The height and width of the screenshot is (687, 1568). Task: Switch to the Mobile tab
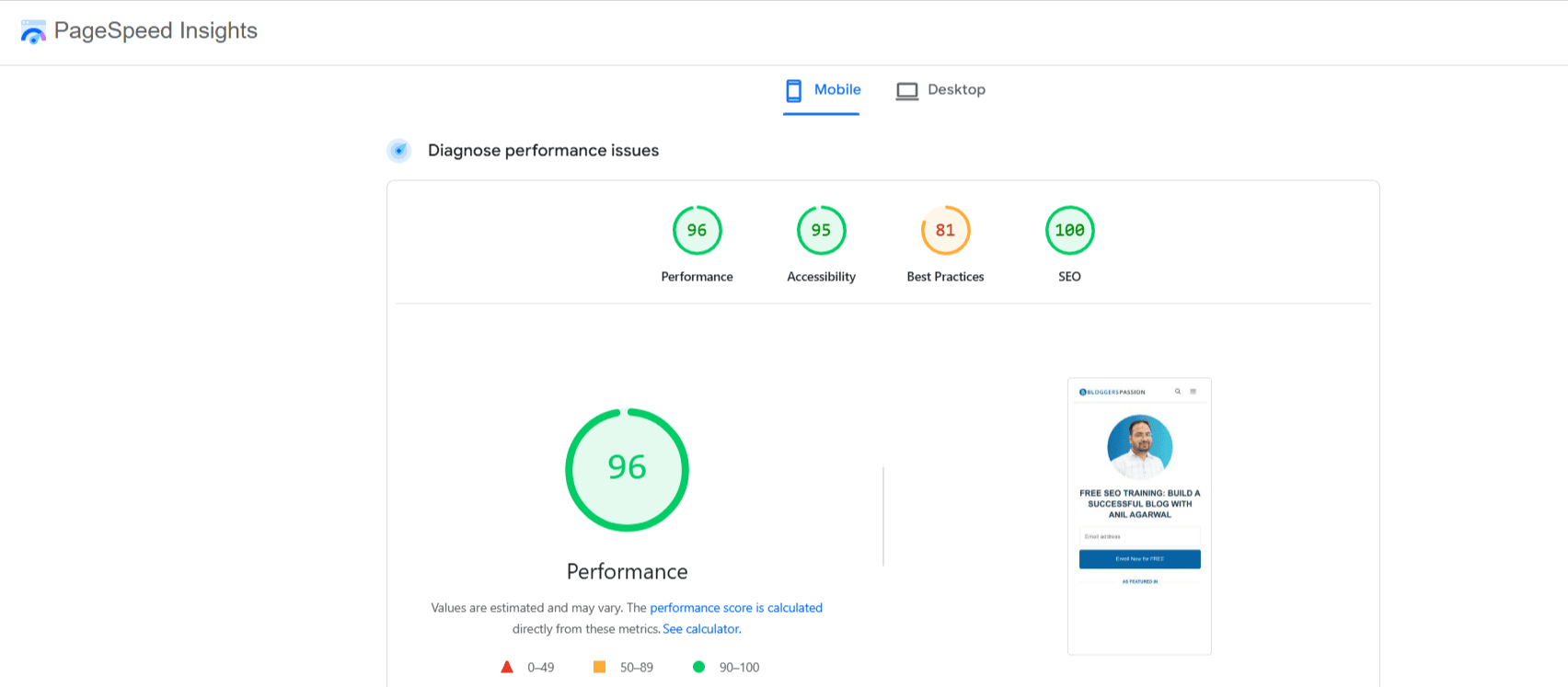click(x=822, y=90)
